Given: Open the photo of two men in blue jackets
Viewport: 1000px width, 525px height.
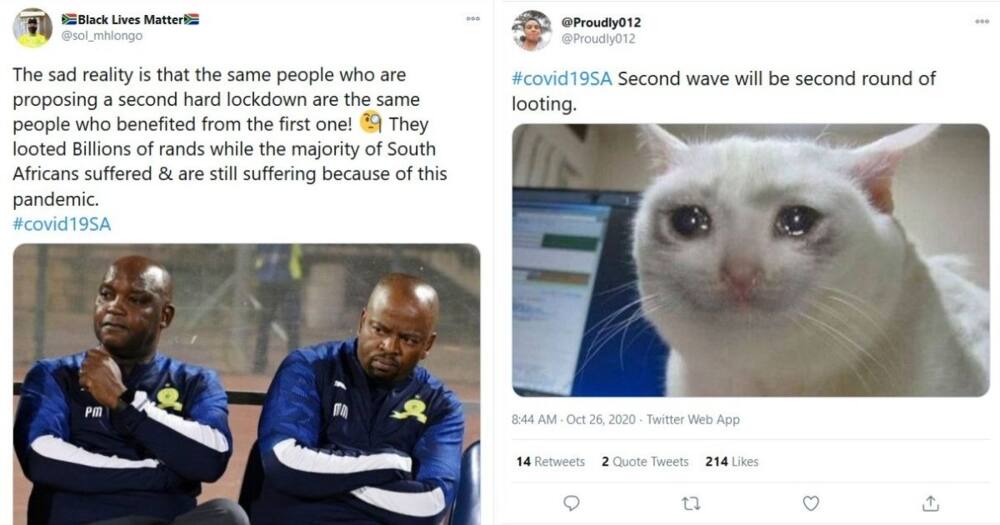Looking at the screenshot, I should [246, 384].
